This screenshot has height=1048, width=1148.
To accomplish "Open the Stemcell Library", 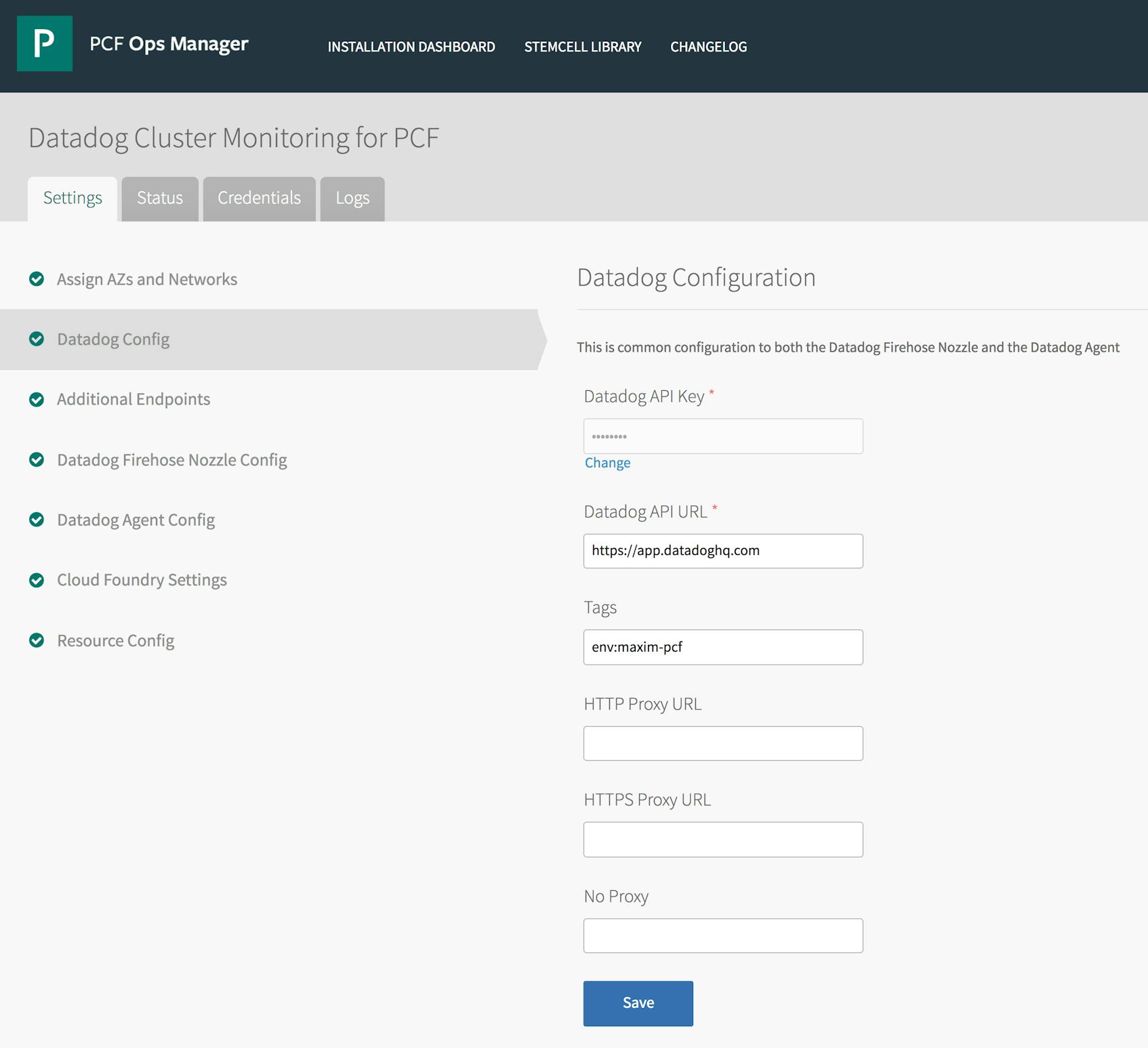I will coord(582,46).
